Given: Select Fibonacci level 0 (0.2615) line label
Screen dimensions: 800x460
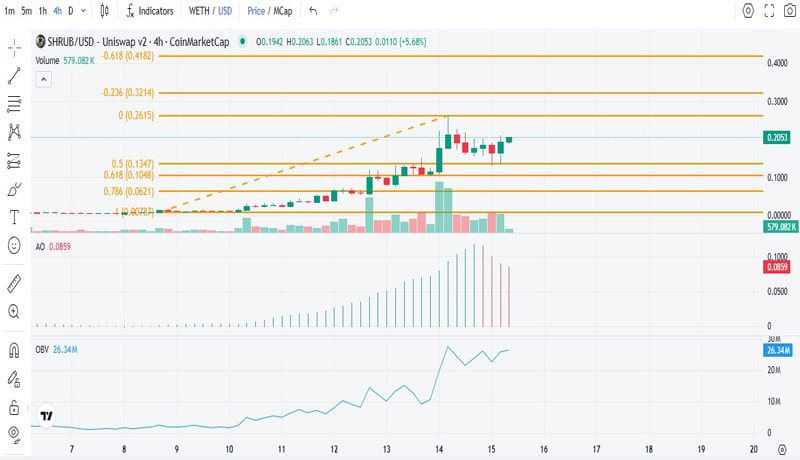Looking at the screenshot, I should (x=136, y=115).
